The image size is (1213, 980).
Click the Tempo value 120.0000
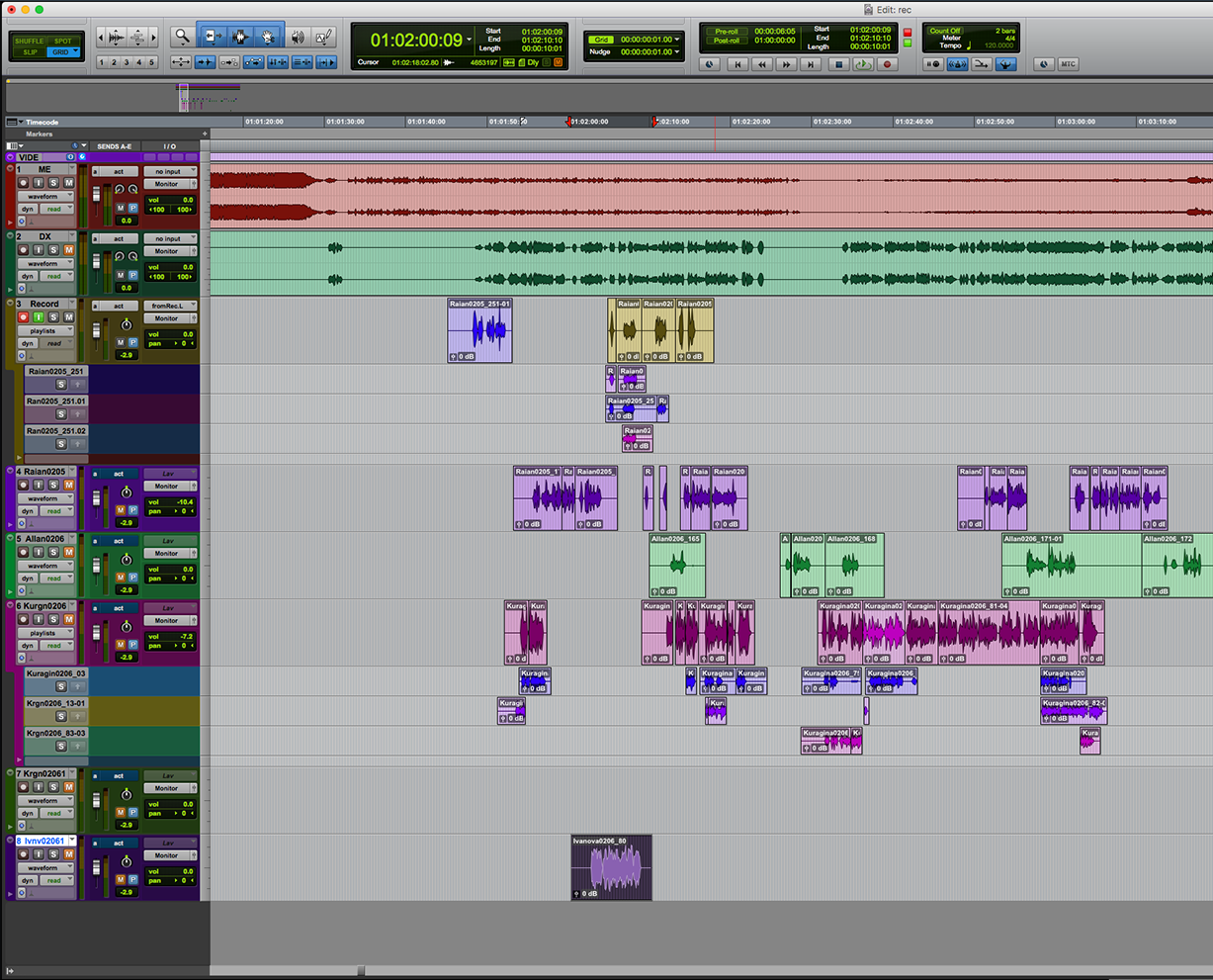click(1000, 45)
